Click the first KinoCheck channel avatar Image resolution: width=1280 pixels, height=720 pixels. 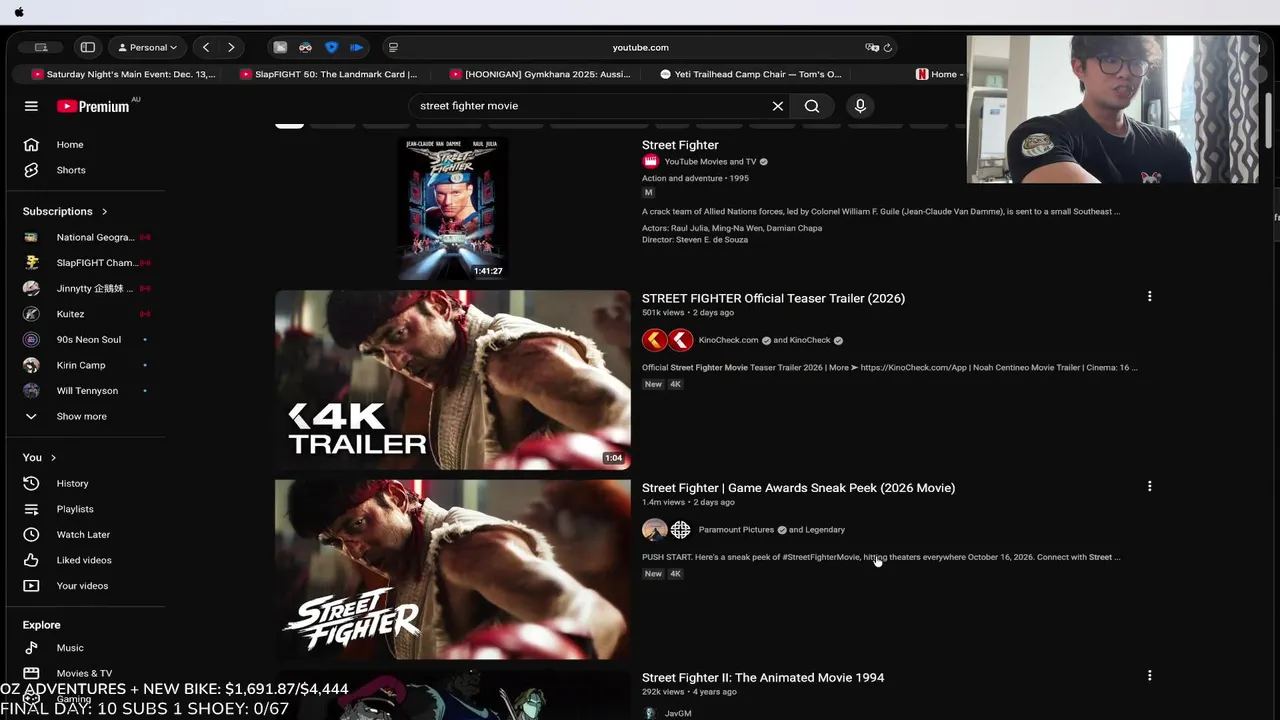point(655,340)
